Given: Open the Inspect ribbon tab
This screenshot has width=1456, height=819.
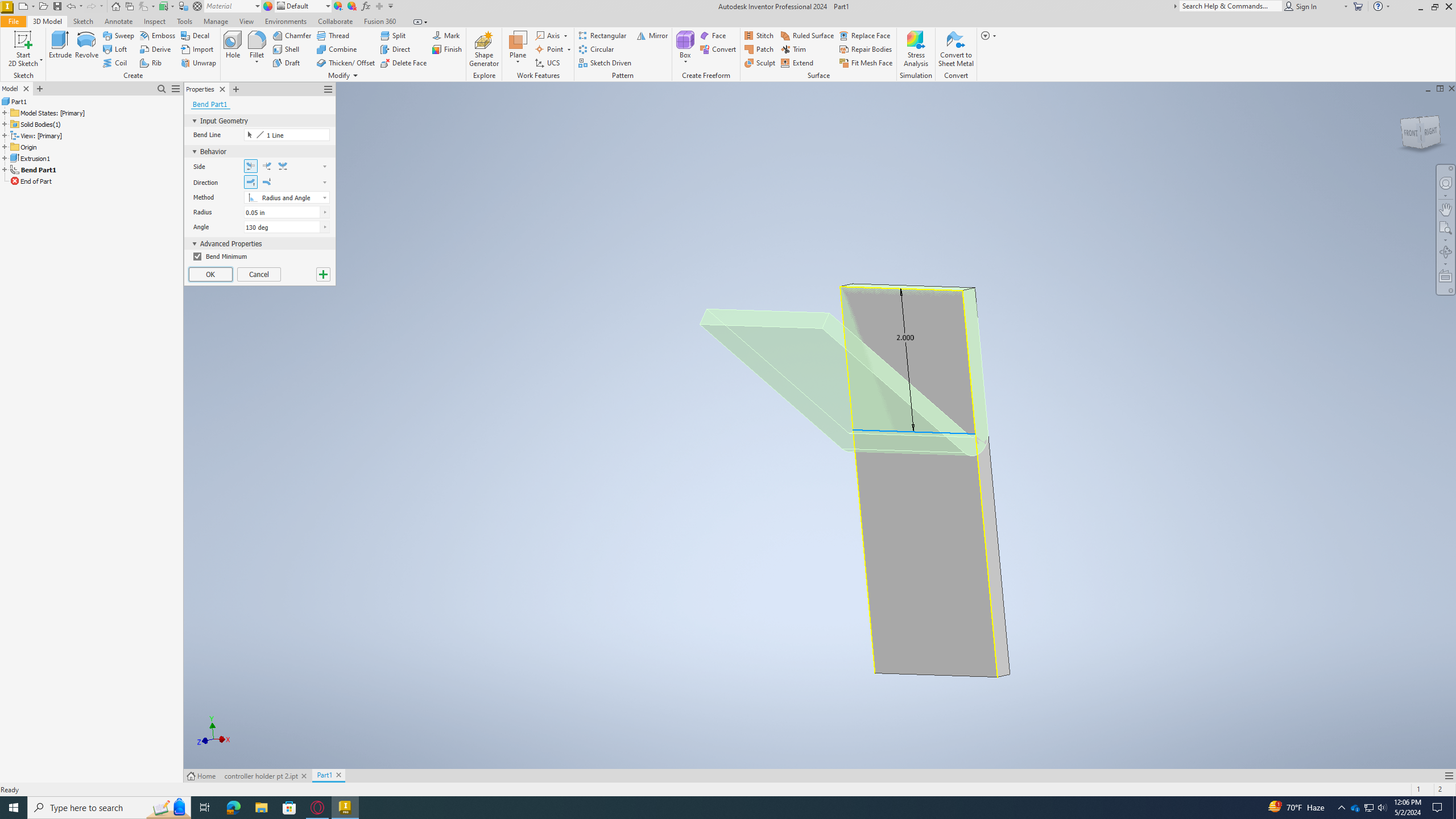Looking at the screenshot, I should coord(154,21).
